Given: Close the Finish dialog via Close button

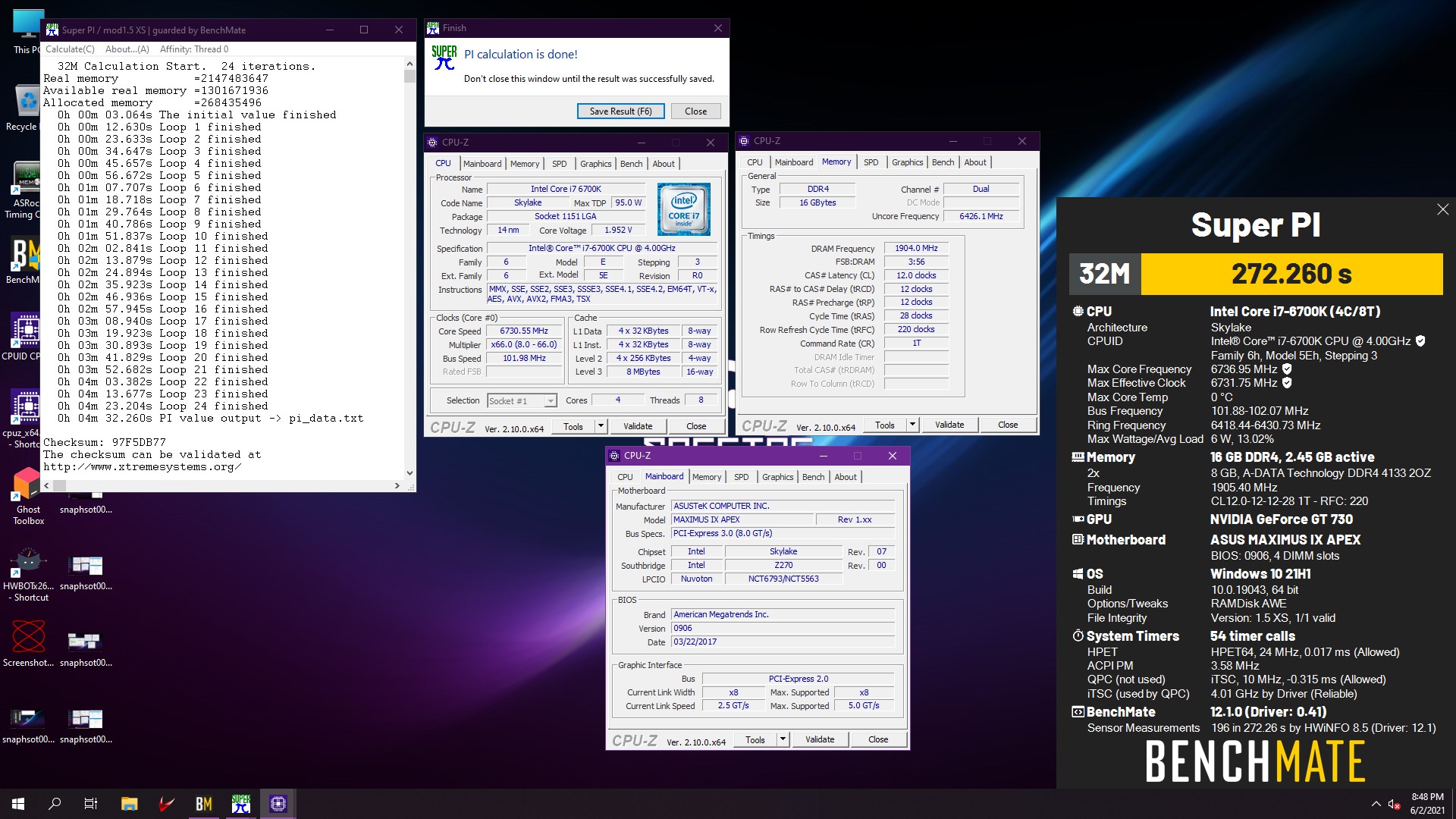Looking at the screenshot, I should [x=695, y=111].
